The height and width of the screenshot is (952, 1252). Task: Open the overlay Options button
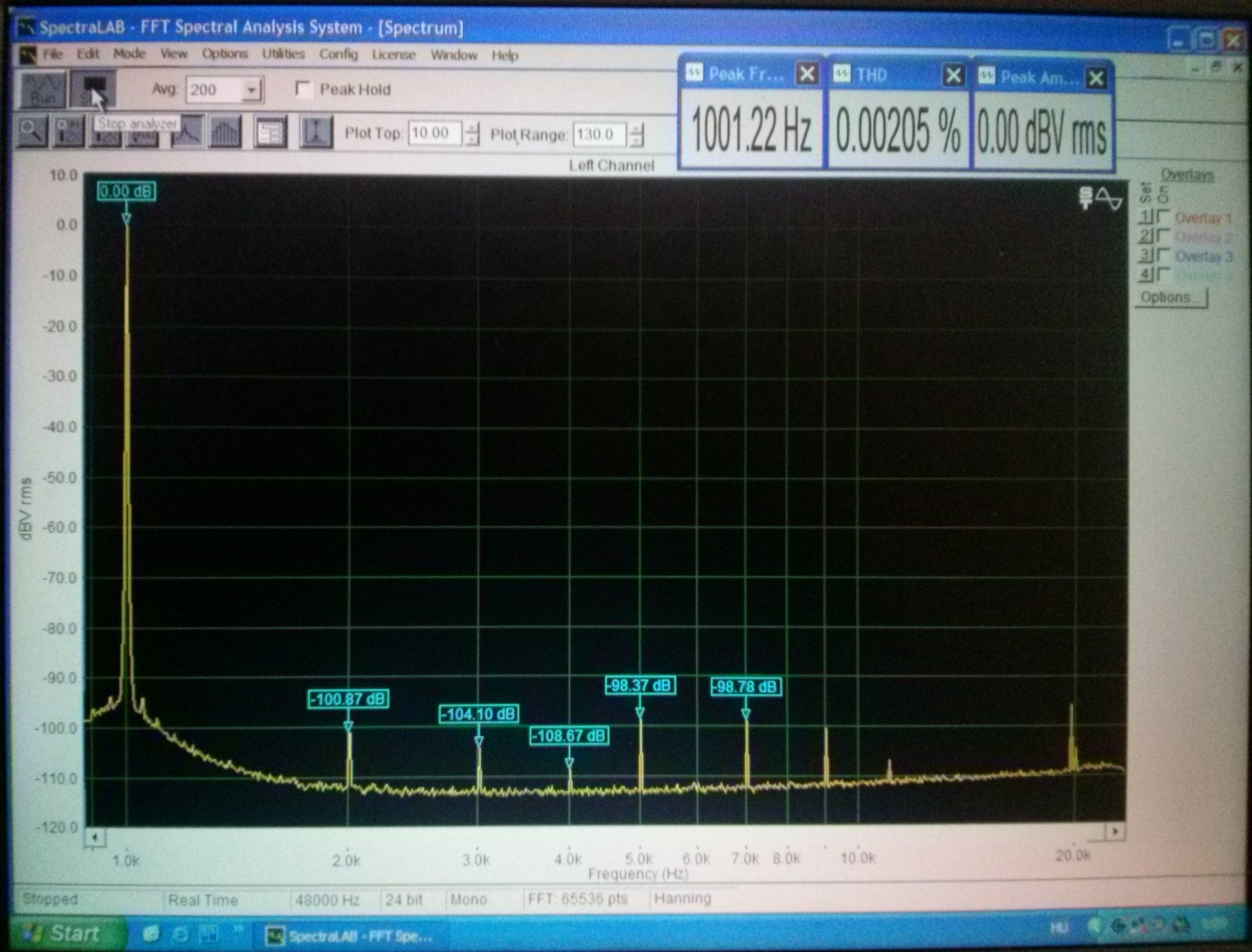tap(1171, 298)
